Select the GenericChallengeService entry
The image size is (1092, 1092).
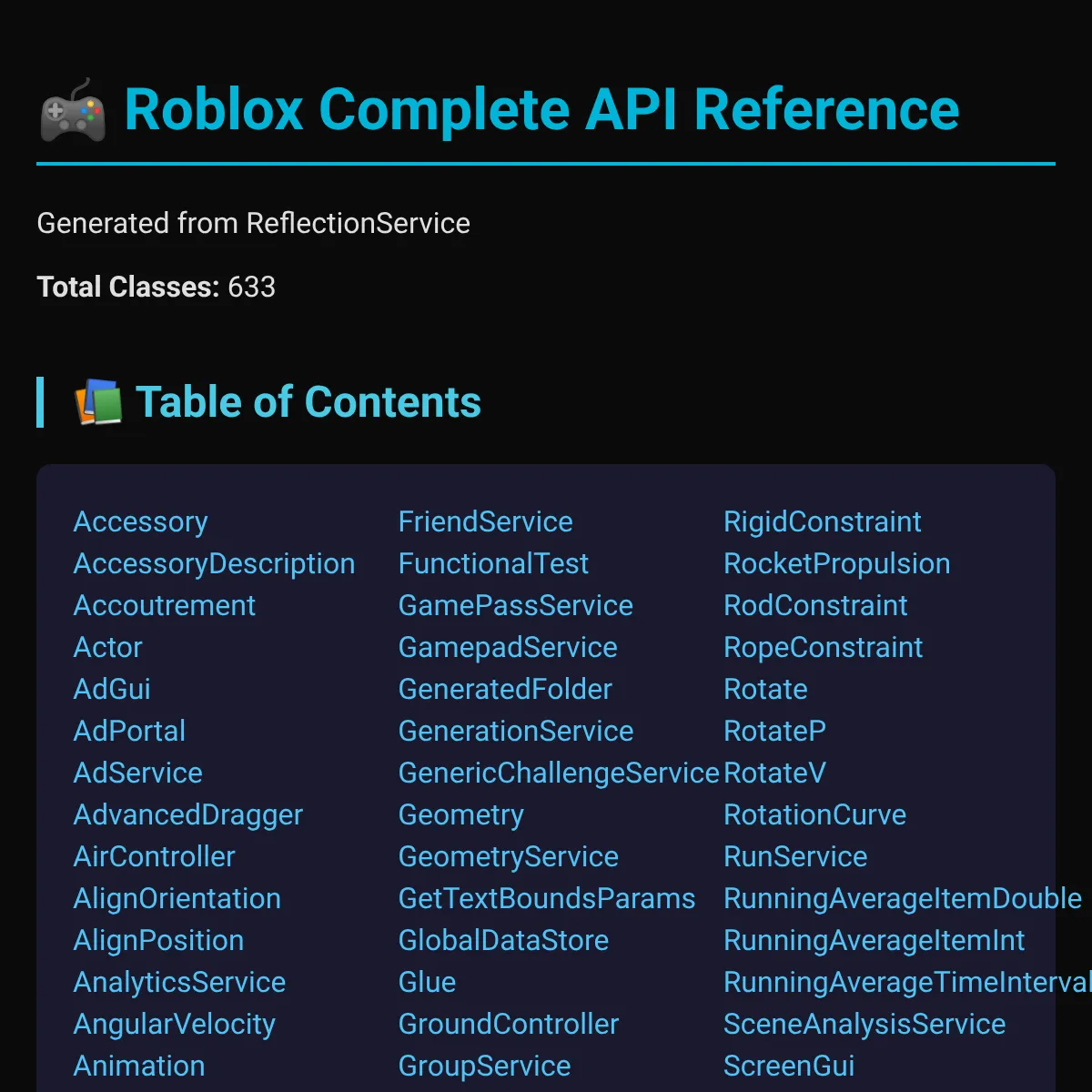[559, 773]
